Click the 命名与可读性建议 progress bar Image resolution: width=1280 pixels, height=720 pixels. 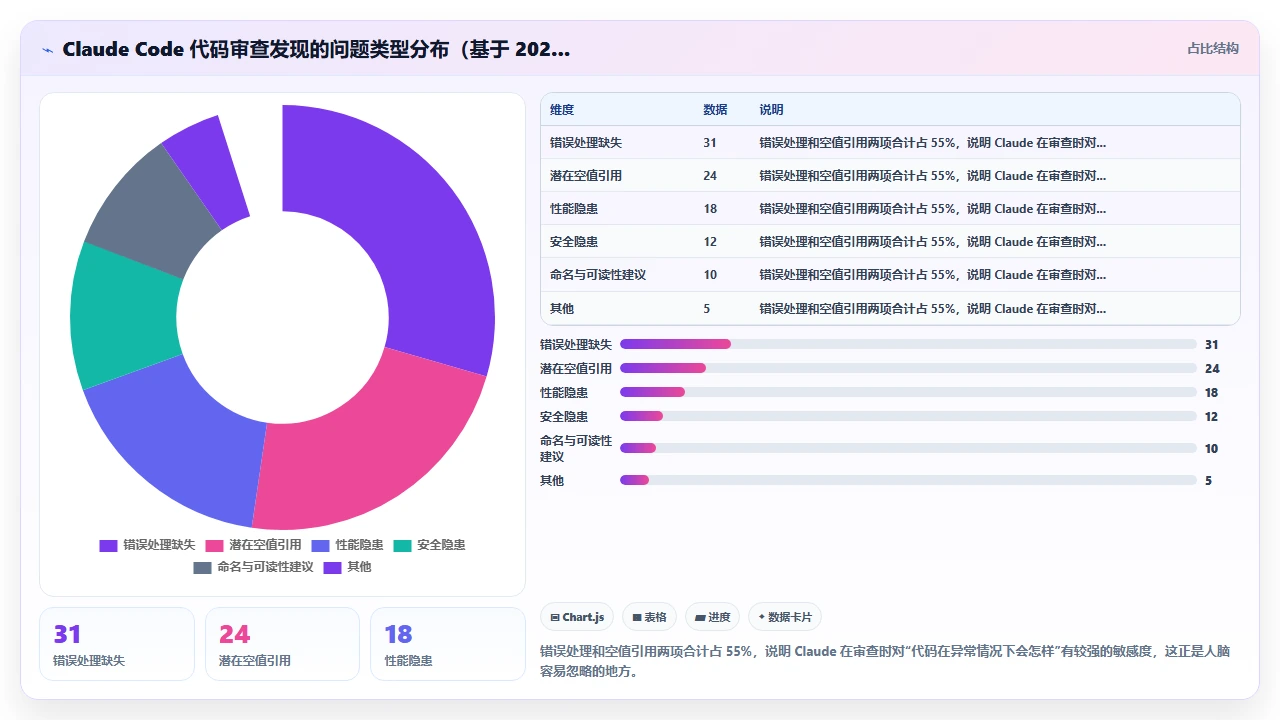(908, 448)
